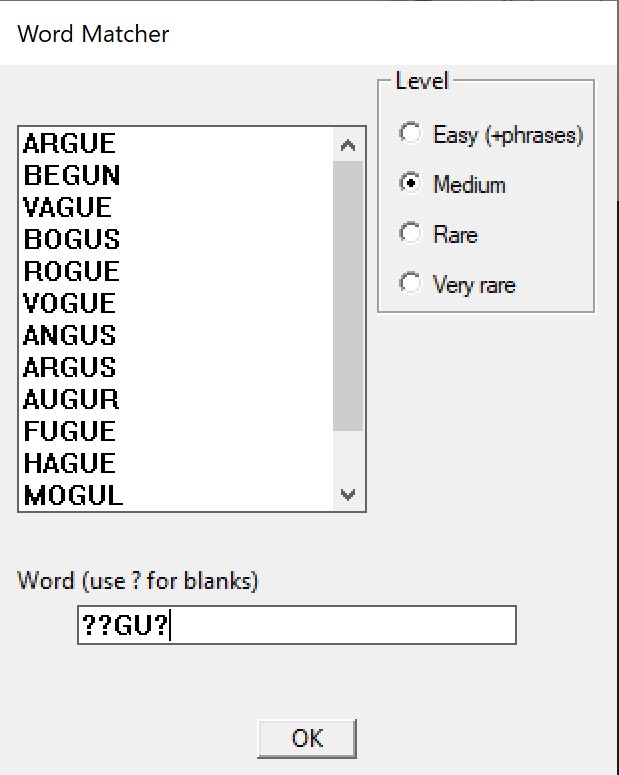Choose AUGUR in the word list
Image resolution: width=619 pixels, height=775 pixels.
176,399
